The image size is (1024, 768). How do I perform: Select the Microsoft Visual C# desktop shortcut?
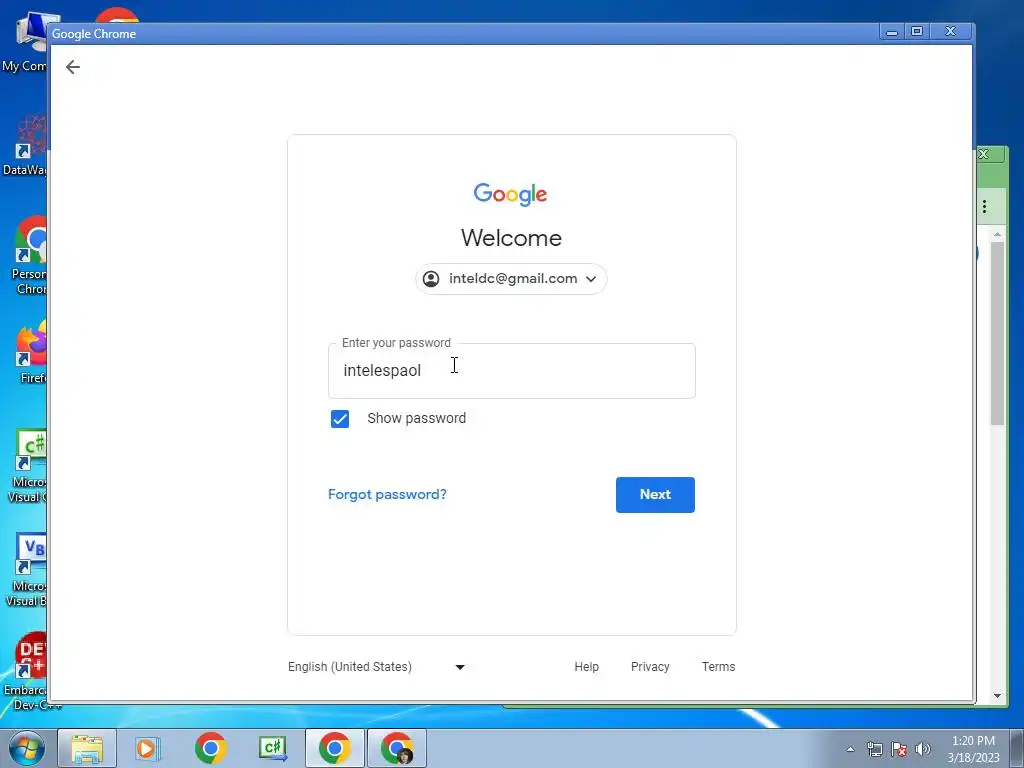click(27, 466)
